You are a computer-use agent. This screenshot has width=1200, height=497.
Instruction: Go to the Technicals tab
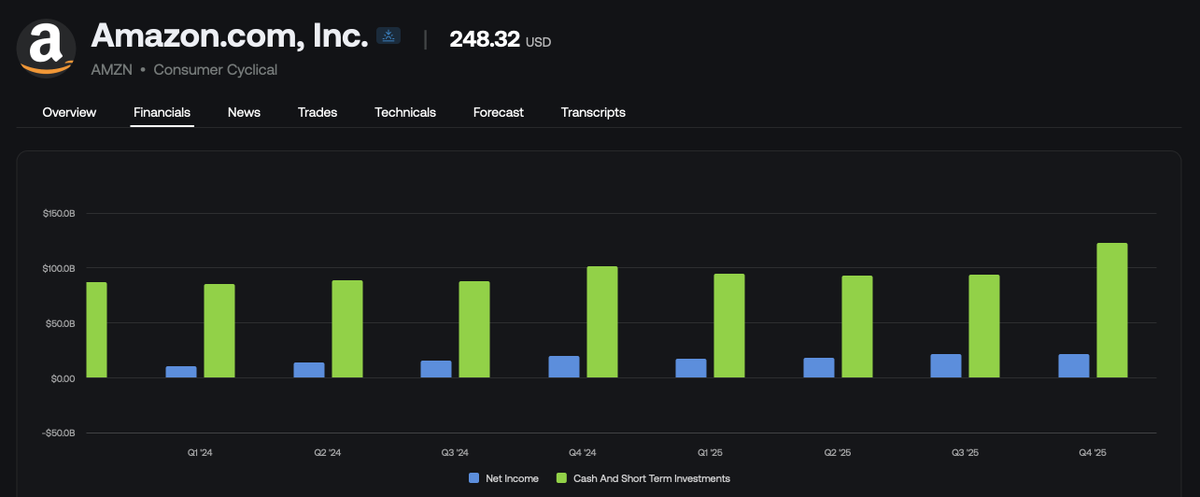[x=405, y=112]
